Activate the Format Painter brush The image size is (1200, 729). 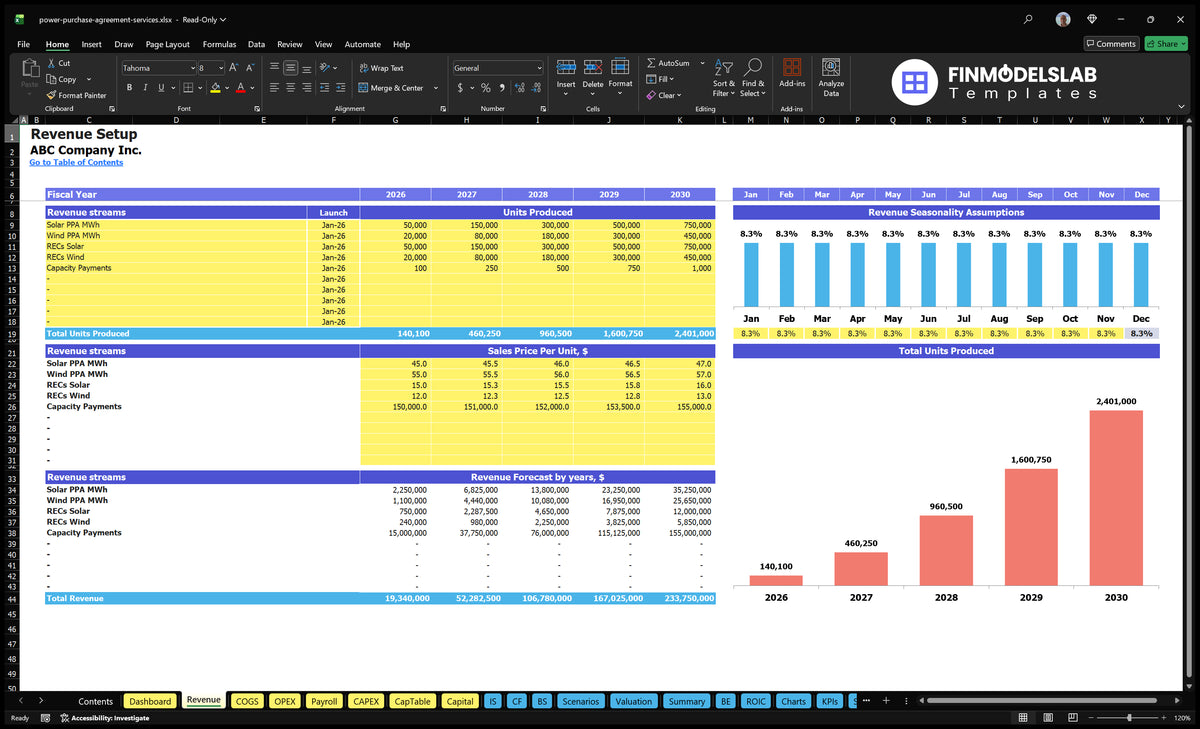[x=51, y=95]
